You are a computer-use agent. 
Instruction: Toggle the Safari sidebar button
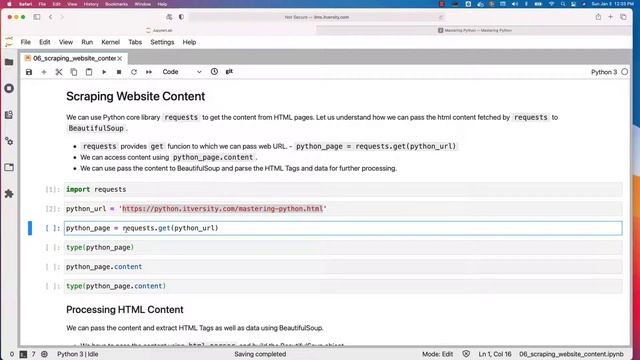(37, 17)
